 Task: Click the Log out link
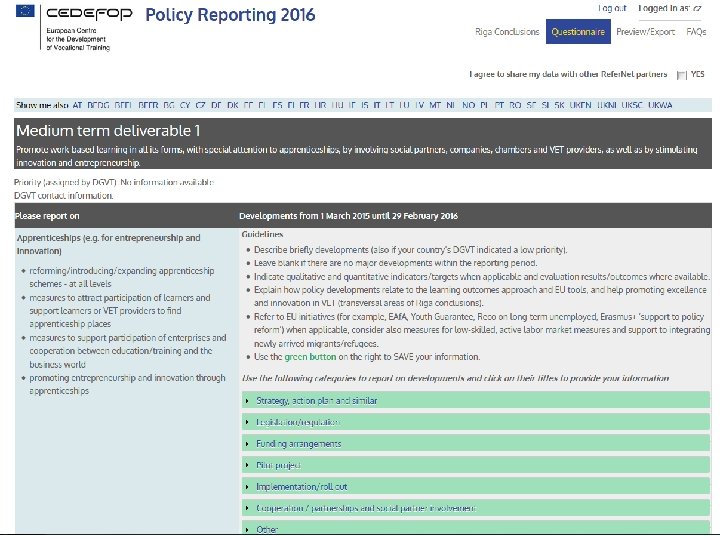coord(612,8)
